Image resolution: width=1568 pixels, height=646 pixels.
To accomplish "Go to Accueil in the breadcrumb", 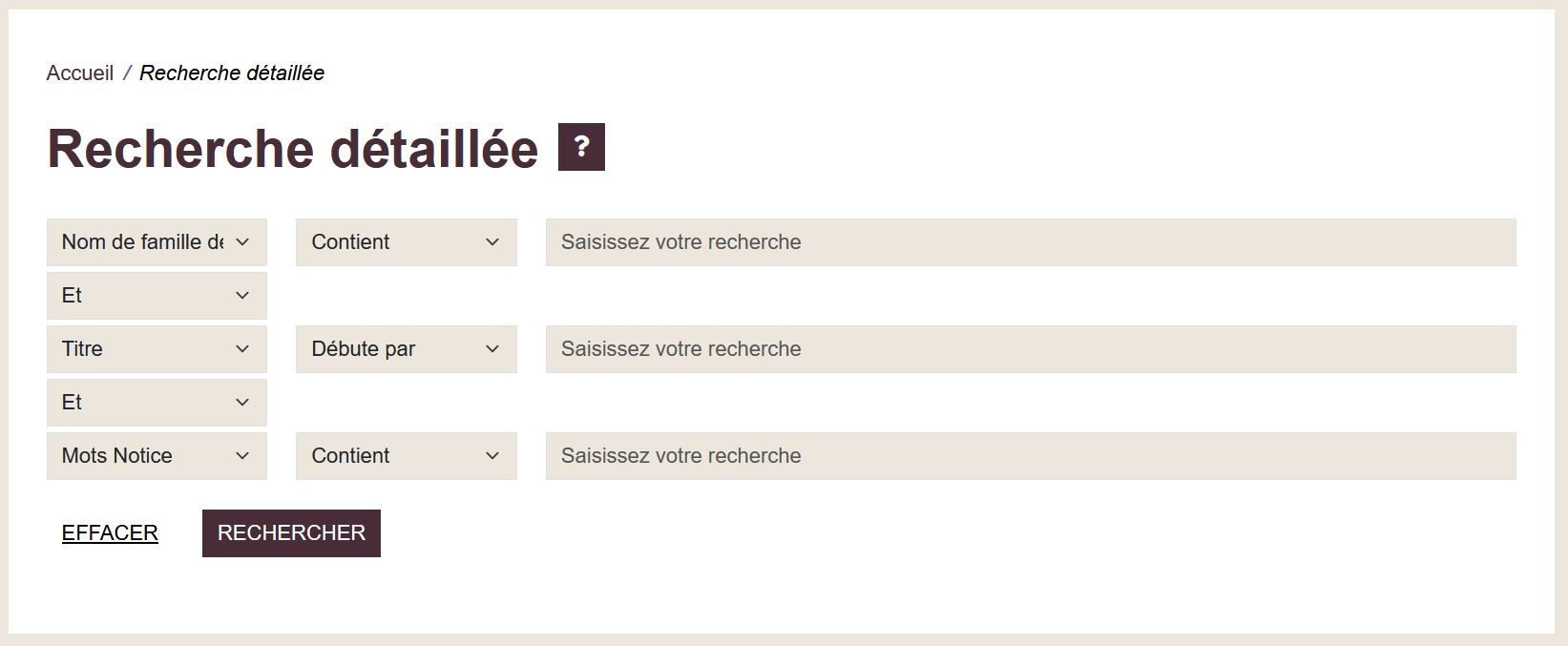I will (x=80, y=73).
